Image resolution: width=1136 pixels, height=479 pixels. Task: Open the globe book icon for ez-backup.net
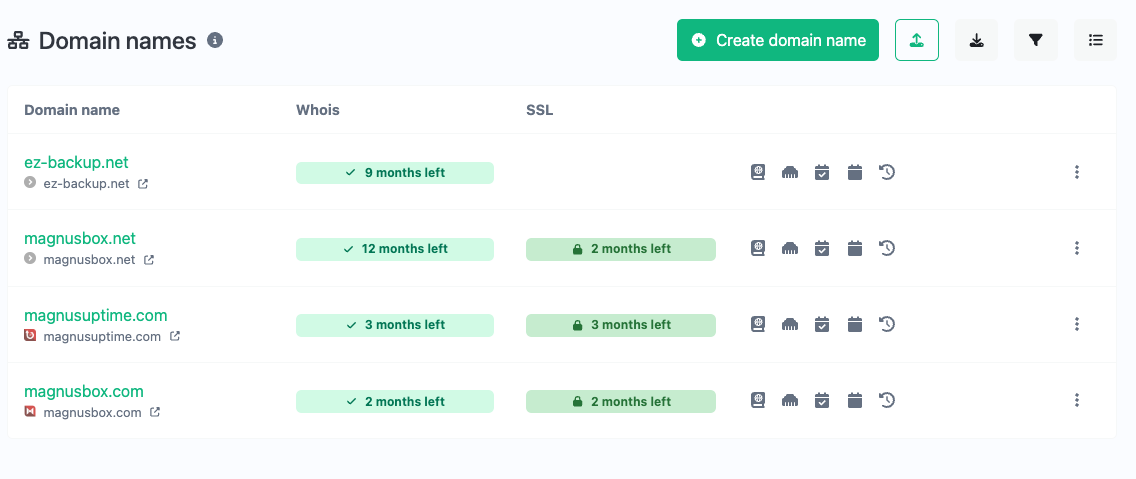(757, 172)
